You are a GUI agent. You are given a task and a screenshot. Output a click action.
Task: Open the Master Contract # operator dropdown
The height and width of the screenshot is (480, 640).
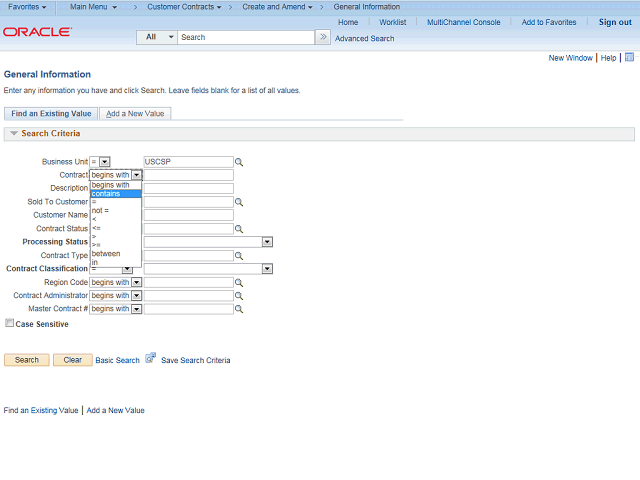pos(137,309)
